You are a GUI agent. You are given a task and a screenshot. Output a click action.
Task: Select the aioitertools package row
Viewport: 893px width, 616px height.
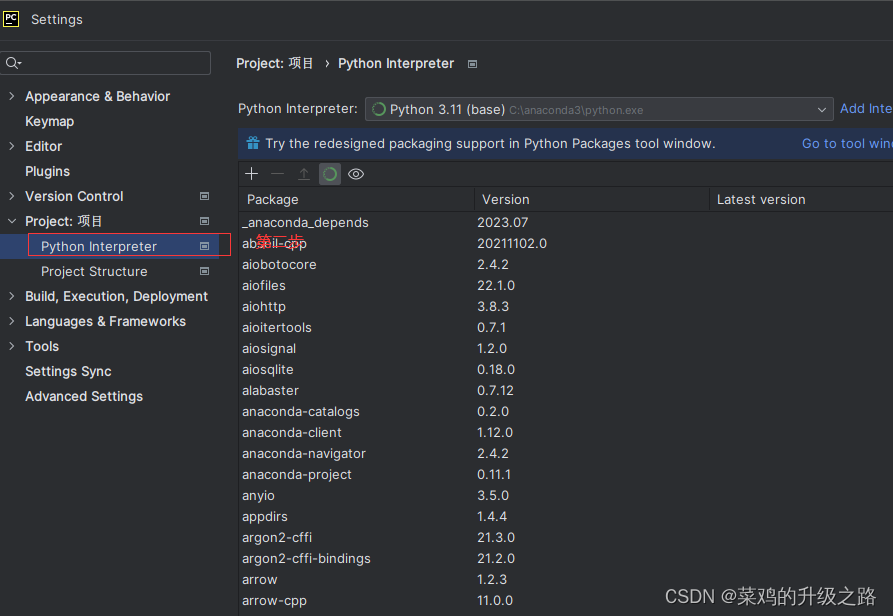(566, 328)
